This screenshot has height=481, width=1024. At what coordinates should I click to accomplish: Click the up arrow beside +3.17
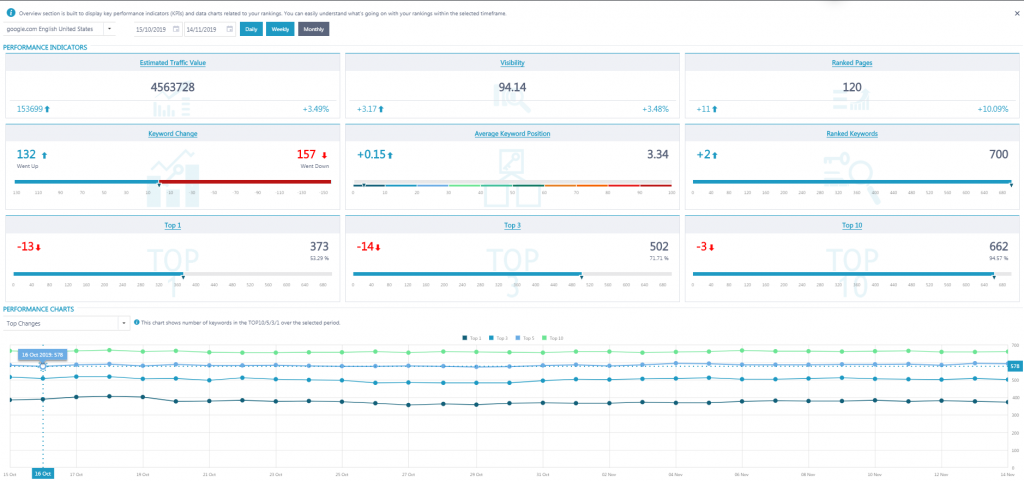point(381,109)
